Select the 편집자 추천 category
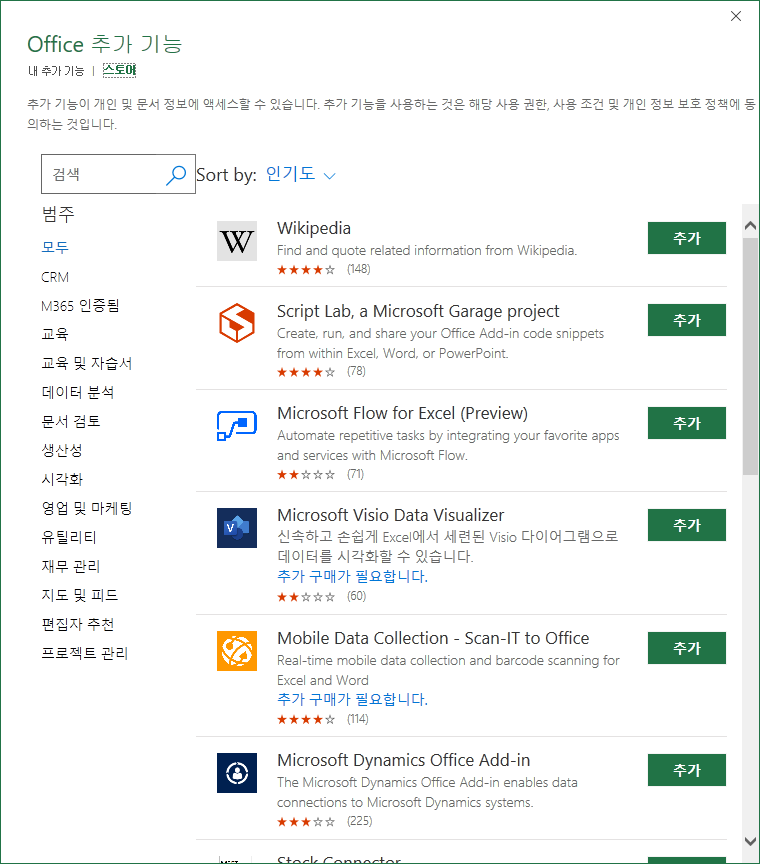This screenshot has height=864, width=760. (78, 624)
